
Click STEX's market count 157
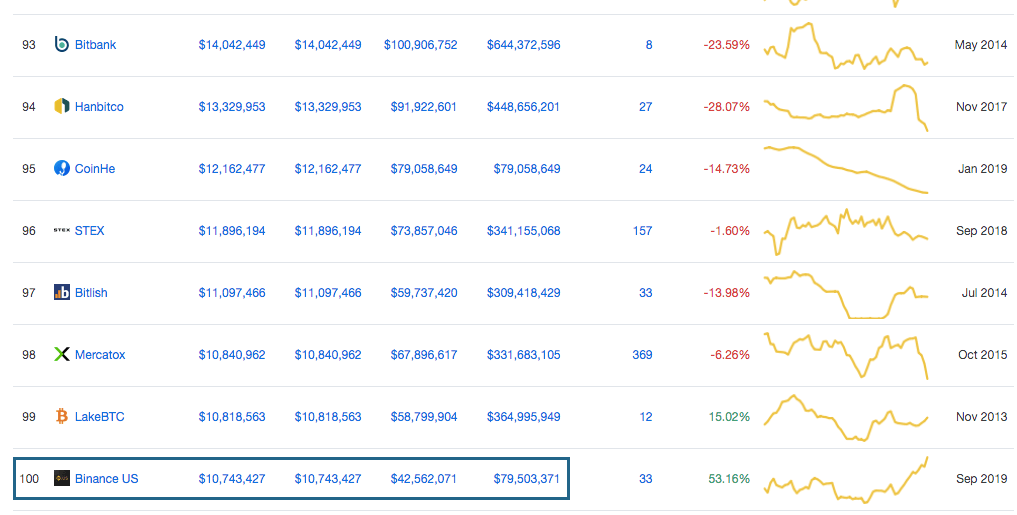tap(642, 230)
